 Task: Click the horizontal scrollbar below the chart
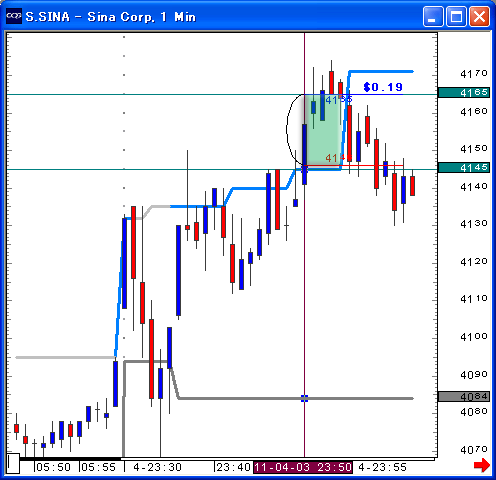click(227, 459)
